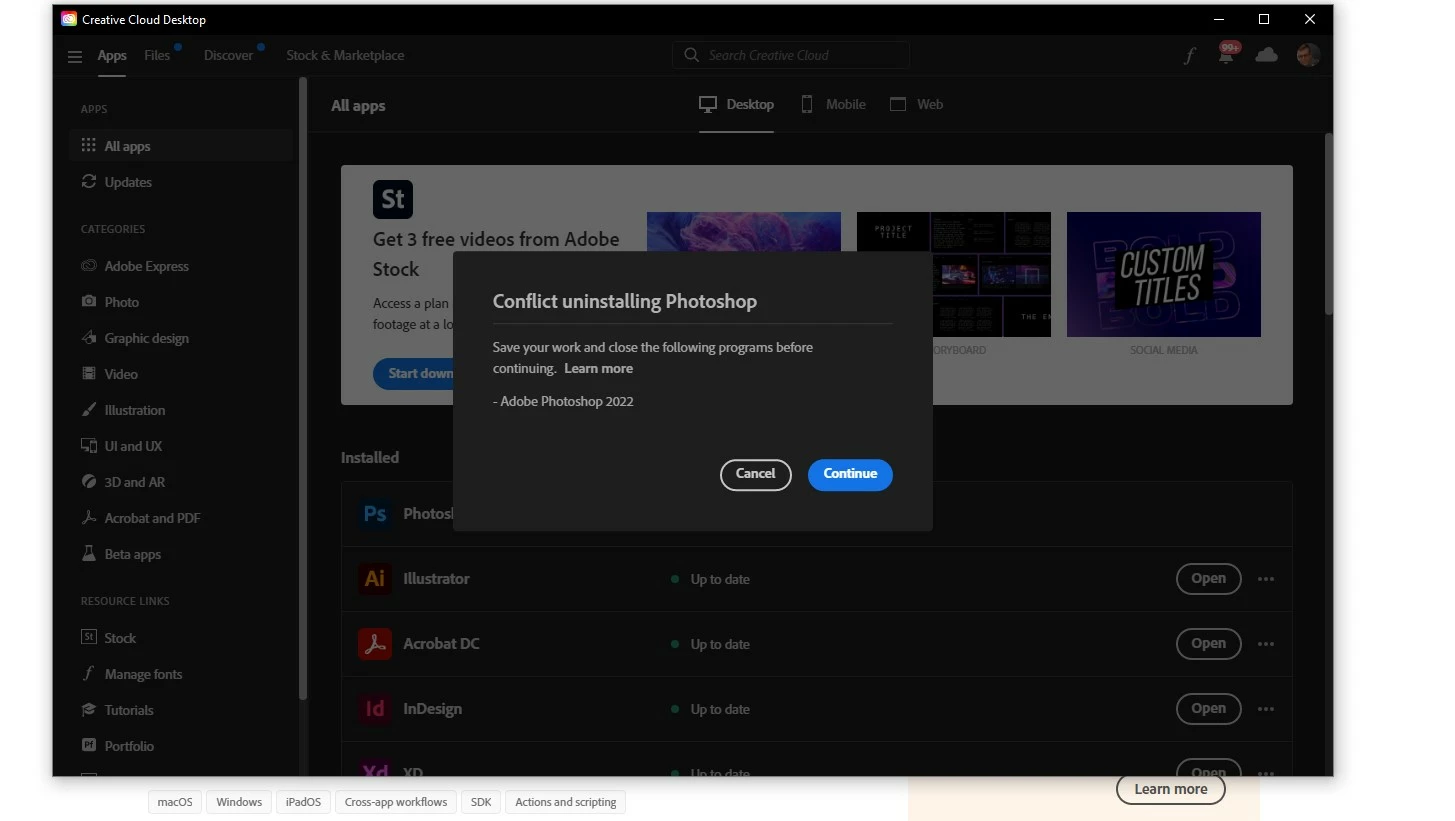
Task: Select the Desktop apps tab
Action: pos(736,105)
